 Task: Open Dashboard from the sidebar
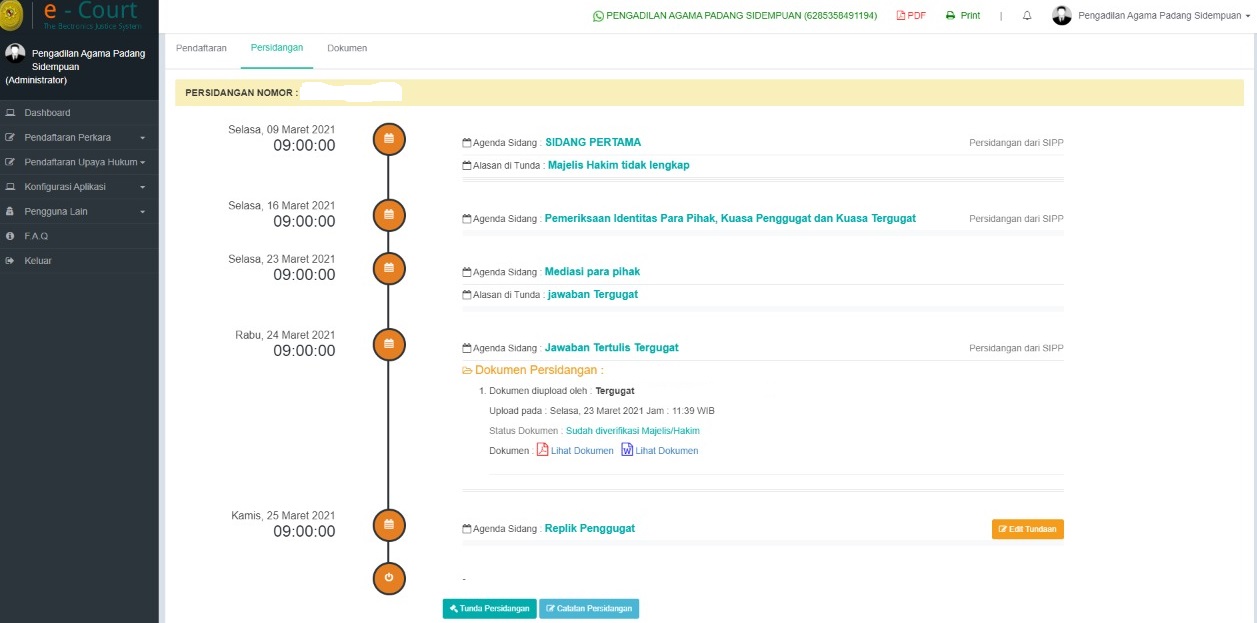[47, 113]
